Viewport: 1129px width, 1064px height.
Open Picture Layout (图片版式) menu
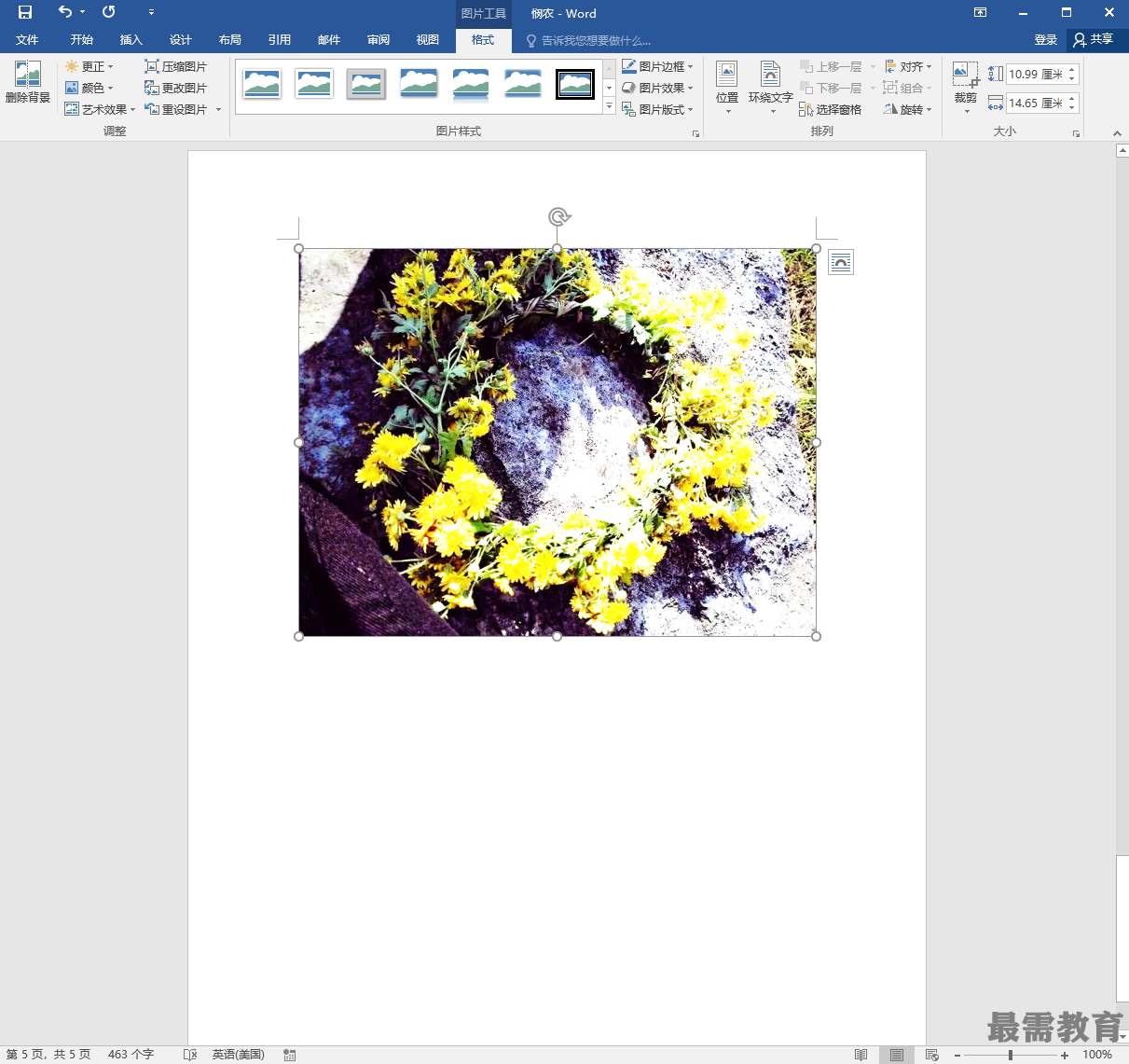657,109
